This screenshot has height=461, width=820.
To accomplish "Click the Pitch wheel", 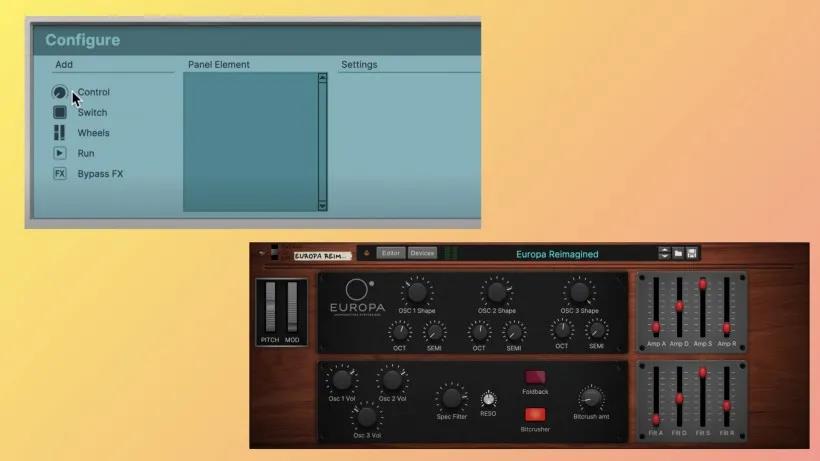I will coord(270,307).
